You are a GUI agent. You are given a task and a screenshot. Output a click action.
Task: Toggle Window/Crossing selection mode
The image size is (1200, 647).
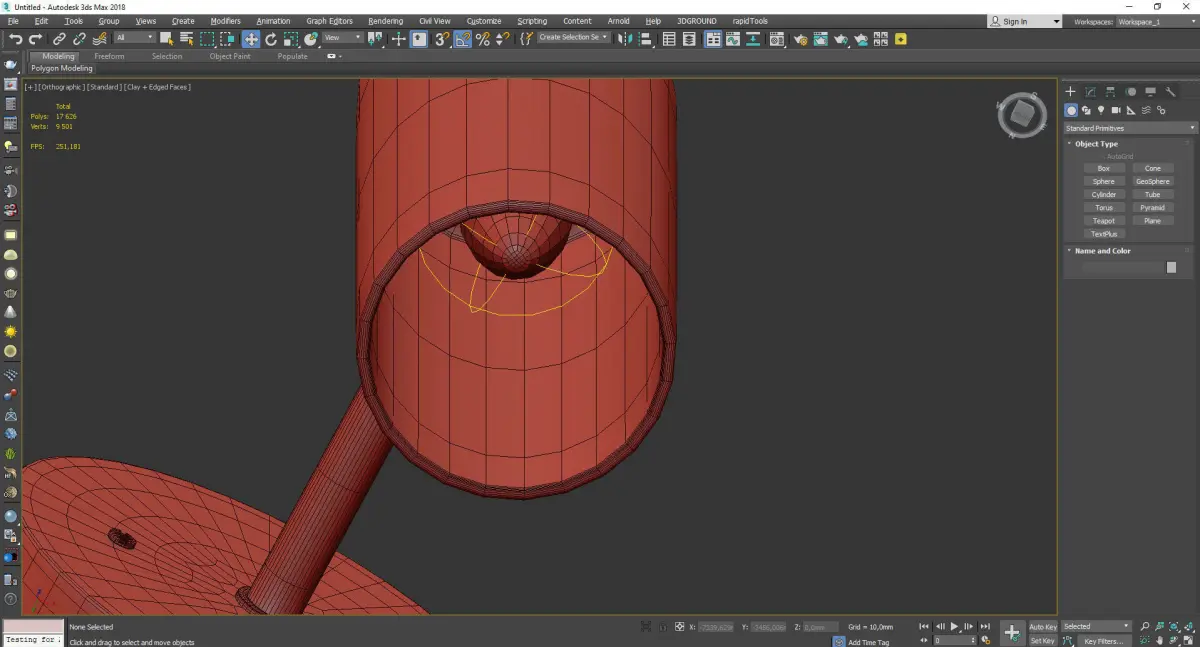pos(228,39)
